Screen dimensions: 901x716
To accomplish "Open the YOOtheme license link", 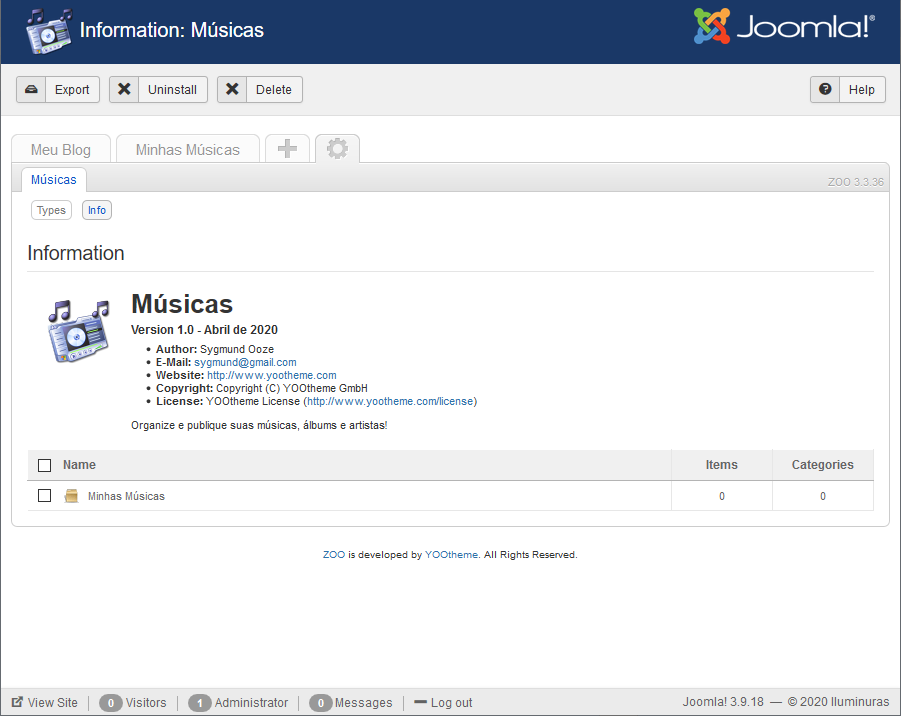I will click(x=391, y=401).
